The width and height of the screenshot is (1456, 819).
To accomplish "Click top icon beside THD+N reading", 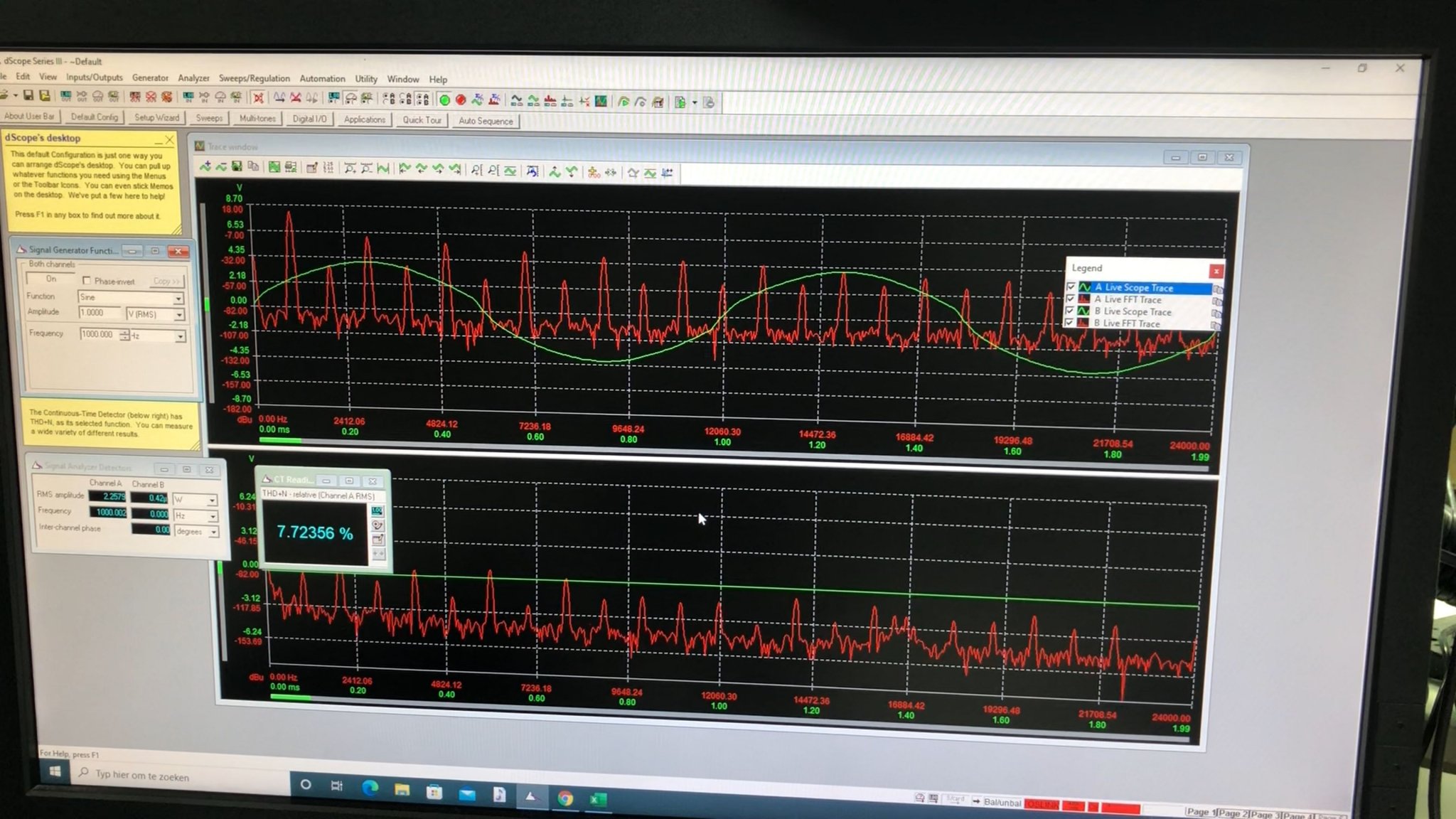I will [378, 511].
